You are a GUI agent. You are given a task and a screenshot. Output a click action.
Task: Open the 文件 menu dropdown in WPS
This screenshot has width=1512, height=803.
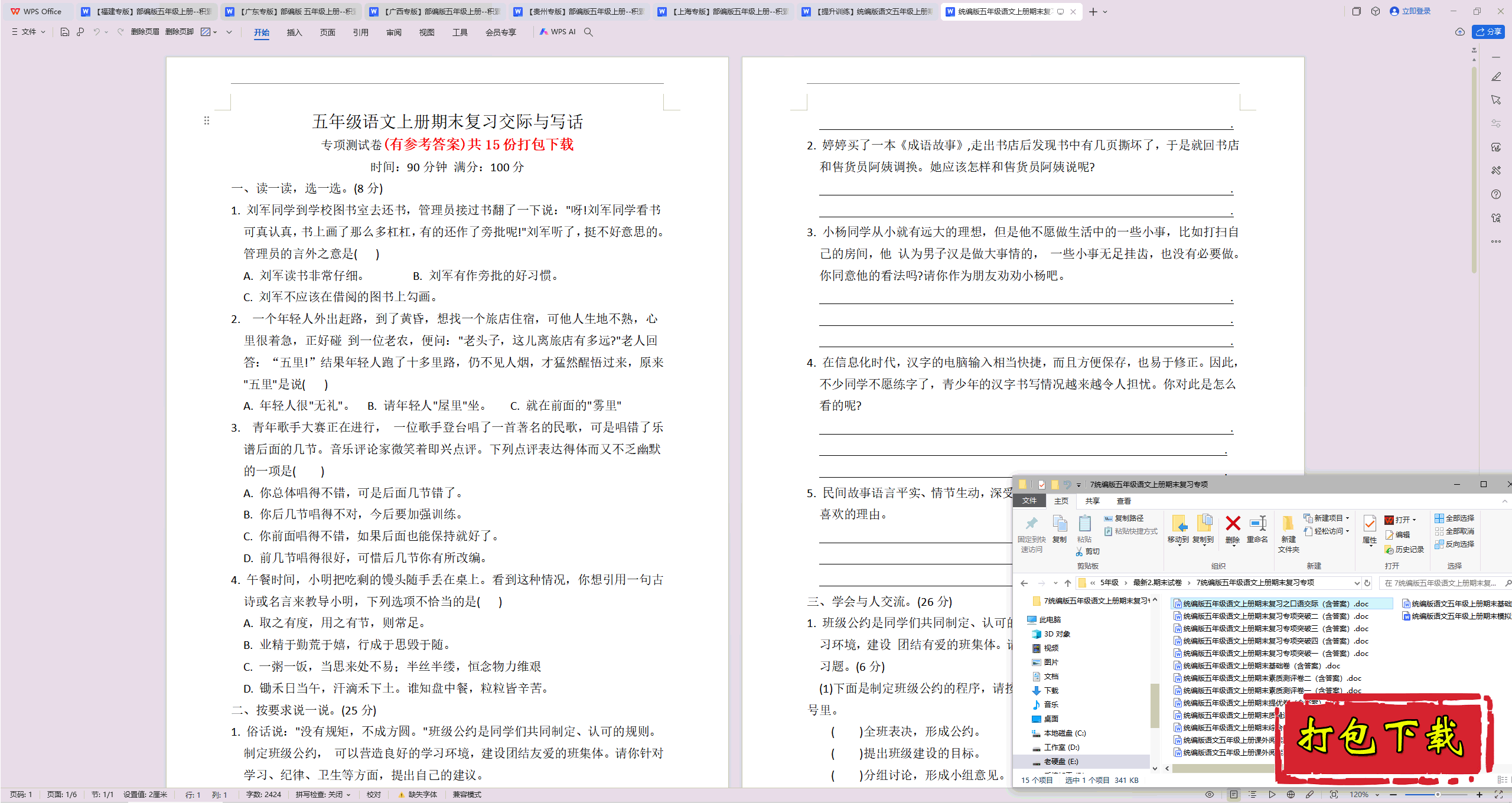tap(28, 32)
